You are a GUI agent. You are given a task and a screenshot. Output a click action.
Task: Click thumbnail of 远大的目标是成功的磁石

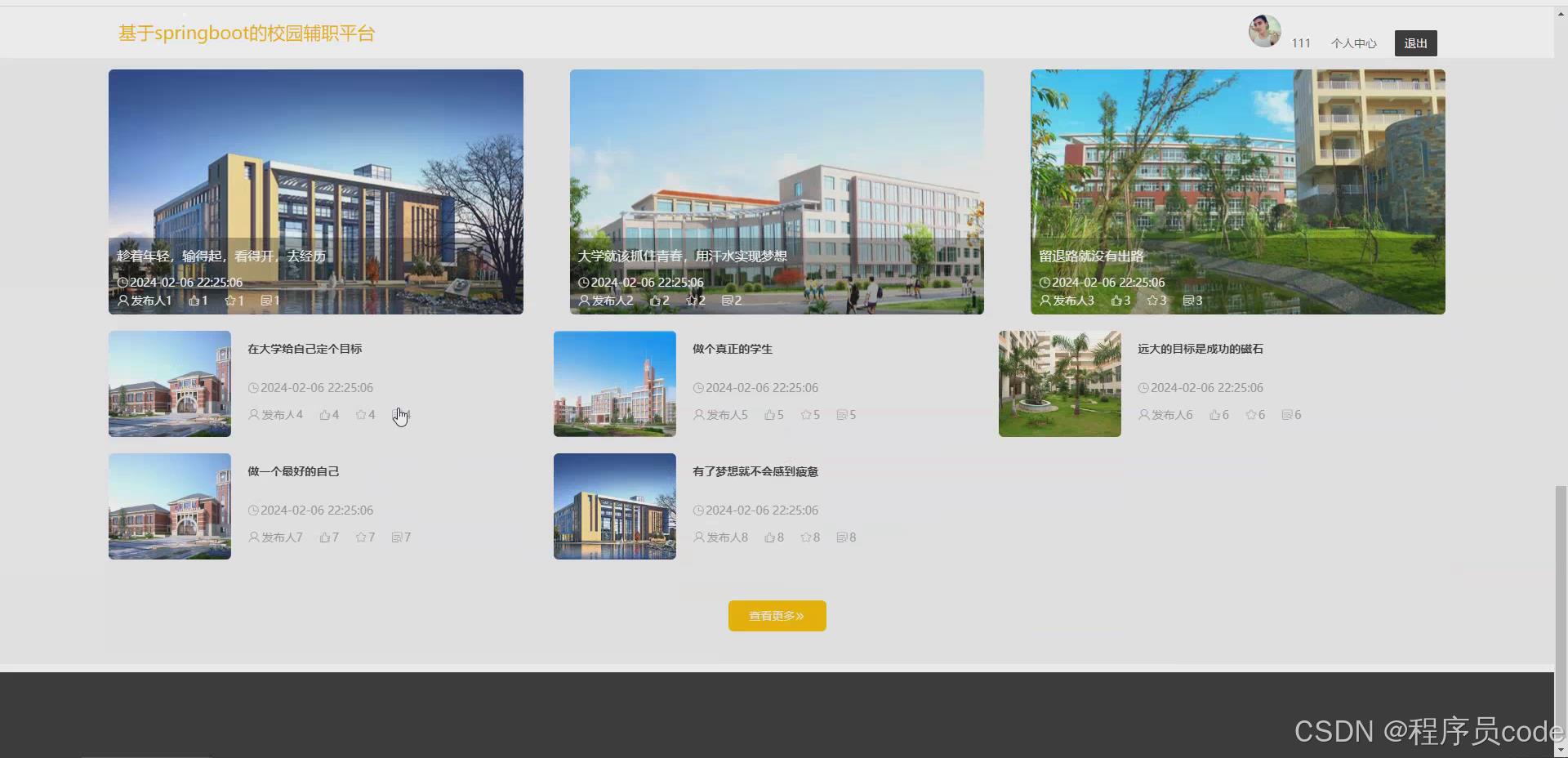(1060, 384)
